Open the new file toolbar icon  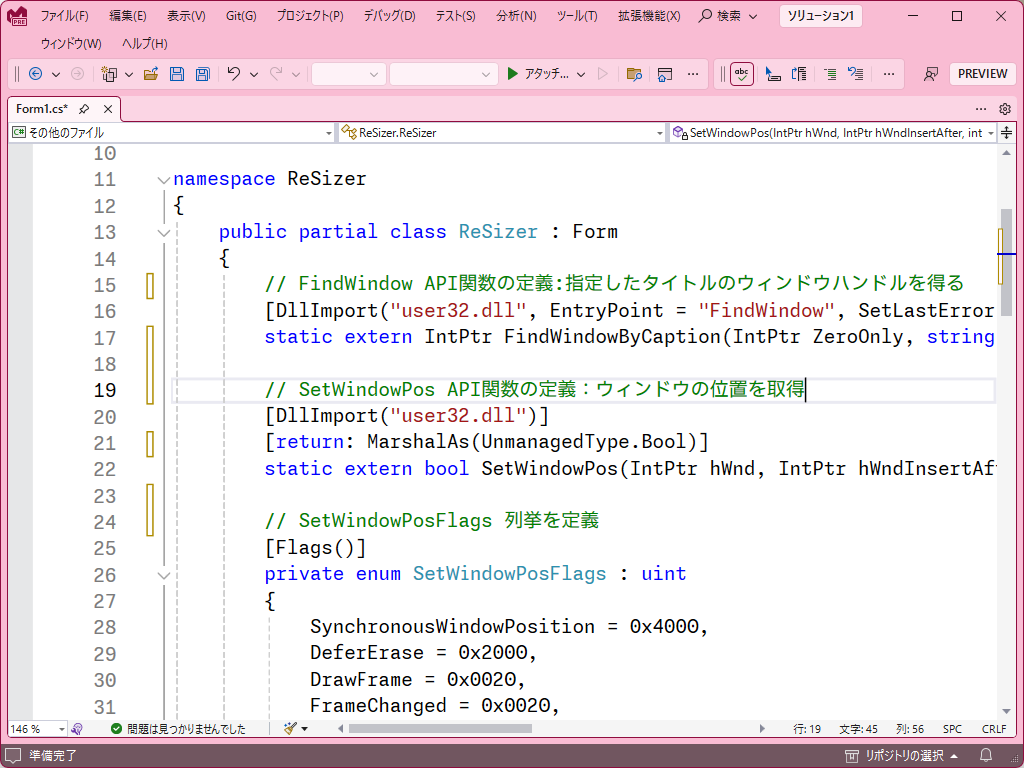111,73
